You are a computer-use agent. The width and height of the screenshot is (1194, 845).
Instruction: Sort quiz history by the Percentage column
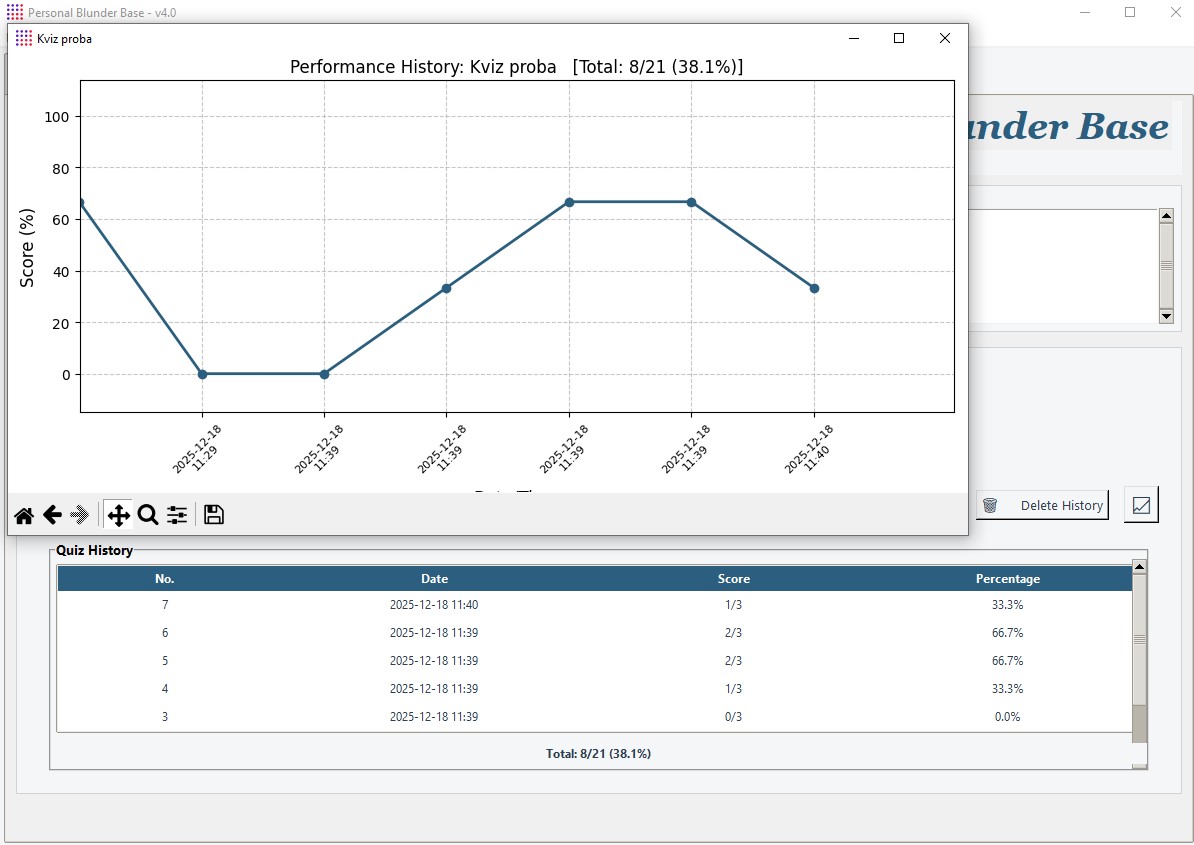click(x=1008, y=578)
